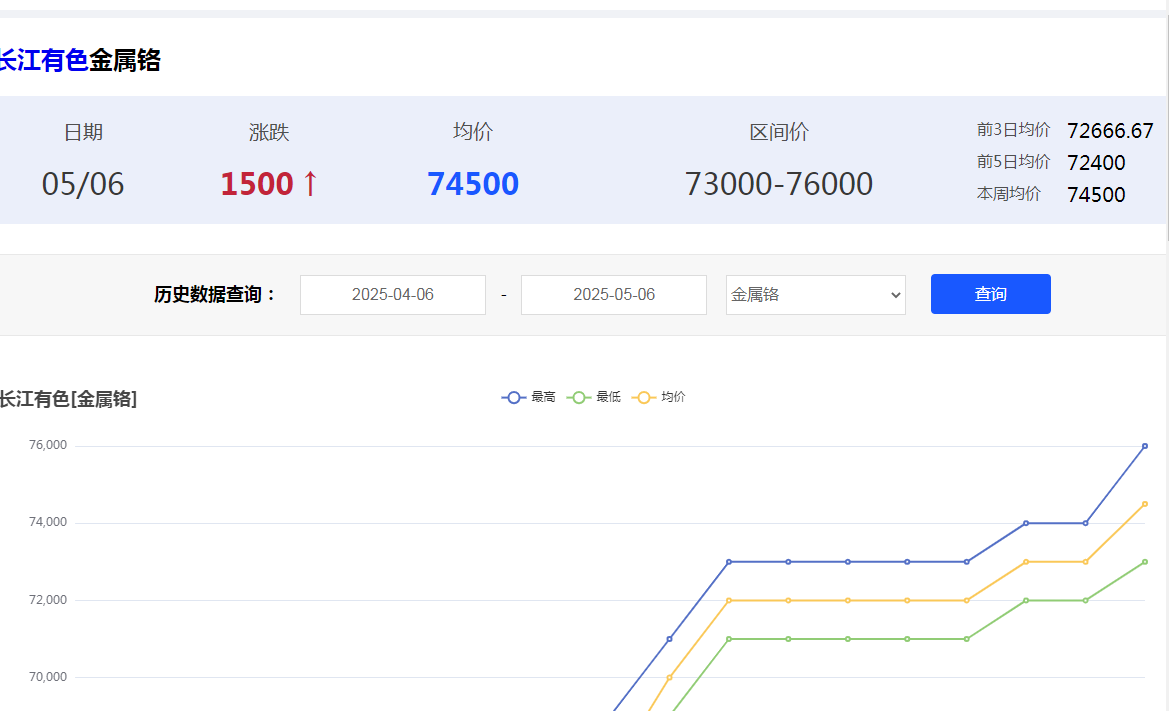Click the 长江有色[金属铬] chart title
This screenshot has height=711, width=1169.
coord(68,399)
